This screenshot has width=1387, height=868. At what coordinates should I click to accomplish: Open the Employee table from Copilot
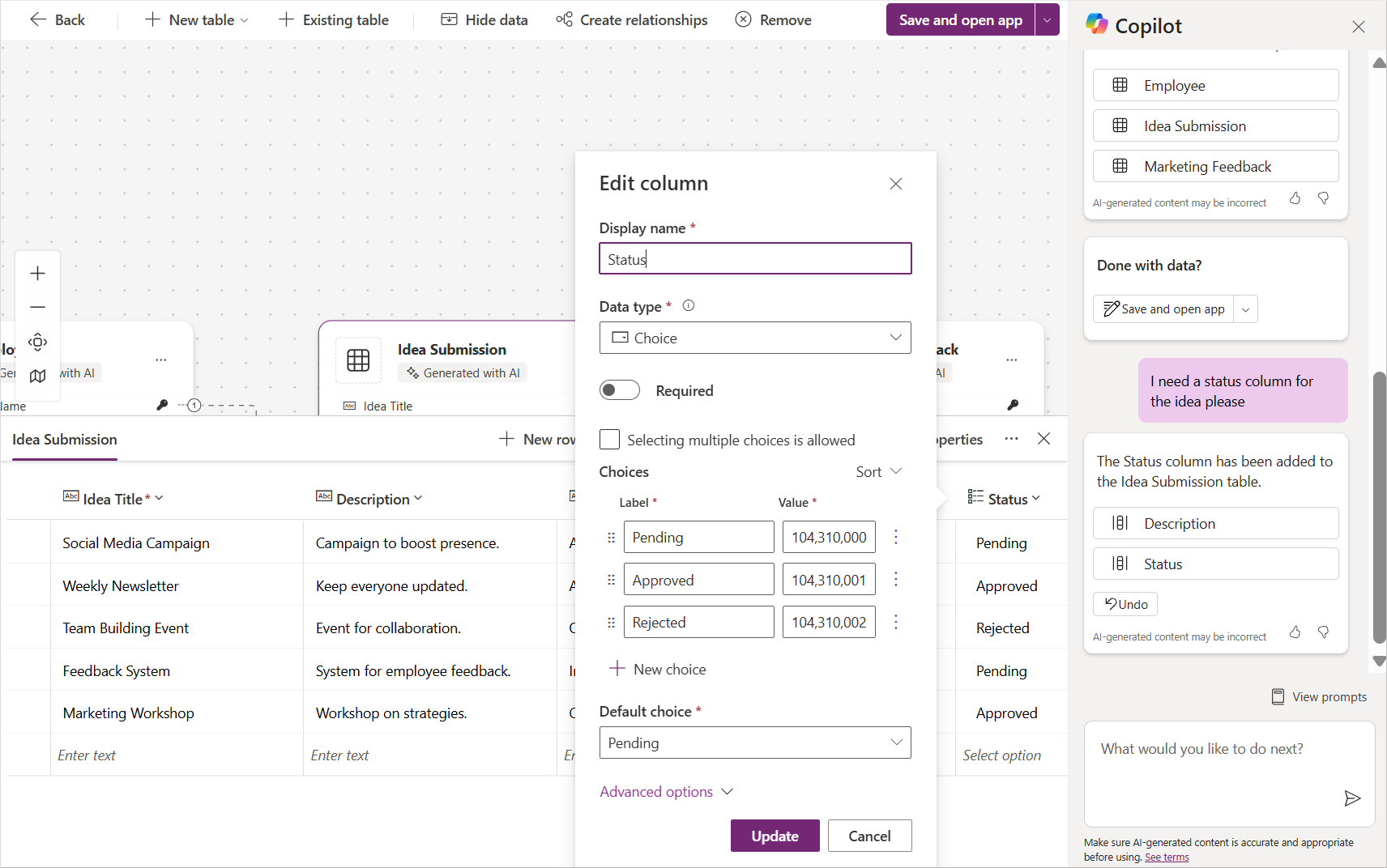(1215, 85)
